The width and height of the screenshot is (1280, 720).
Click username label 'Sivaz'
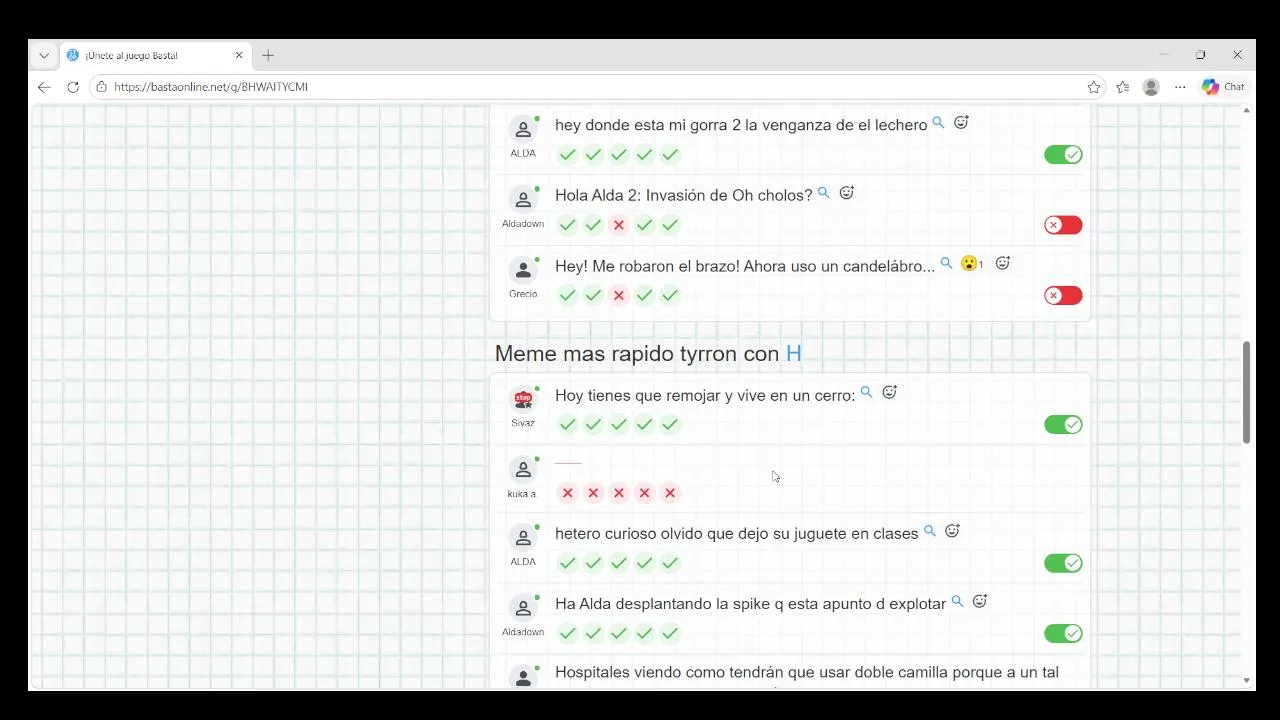[x=523, y=423]
